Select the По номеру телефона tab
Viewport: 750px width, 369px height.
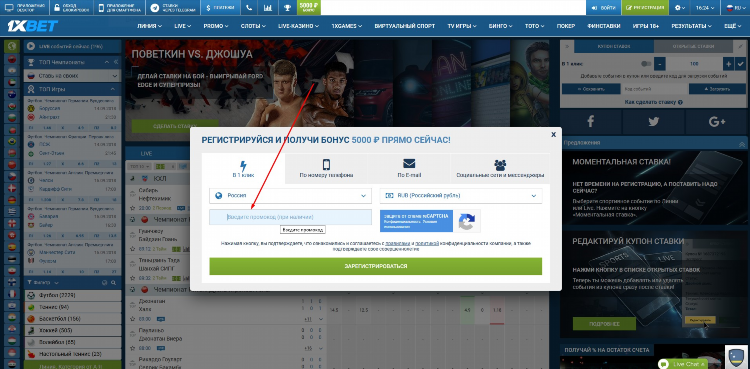(x=326, y=168)
